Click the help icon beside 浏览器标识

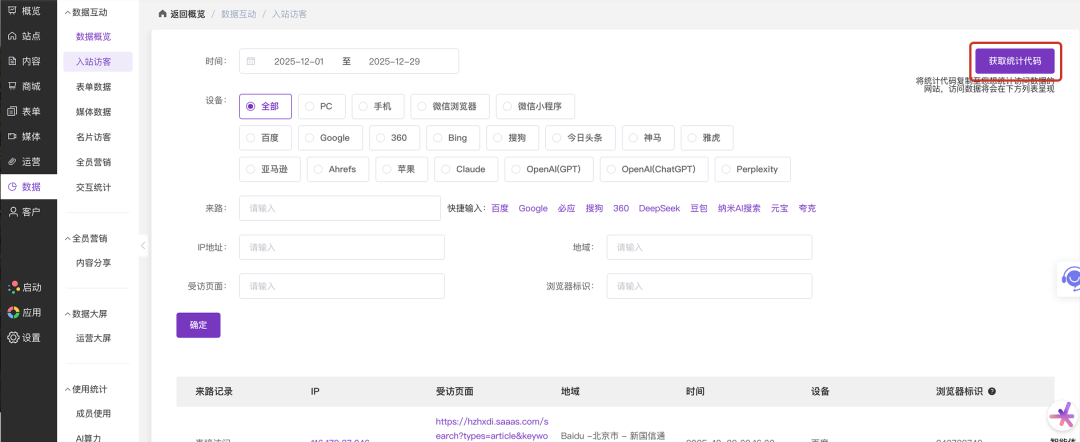coord(991,392)
